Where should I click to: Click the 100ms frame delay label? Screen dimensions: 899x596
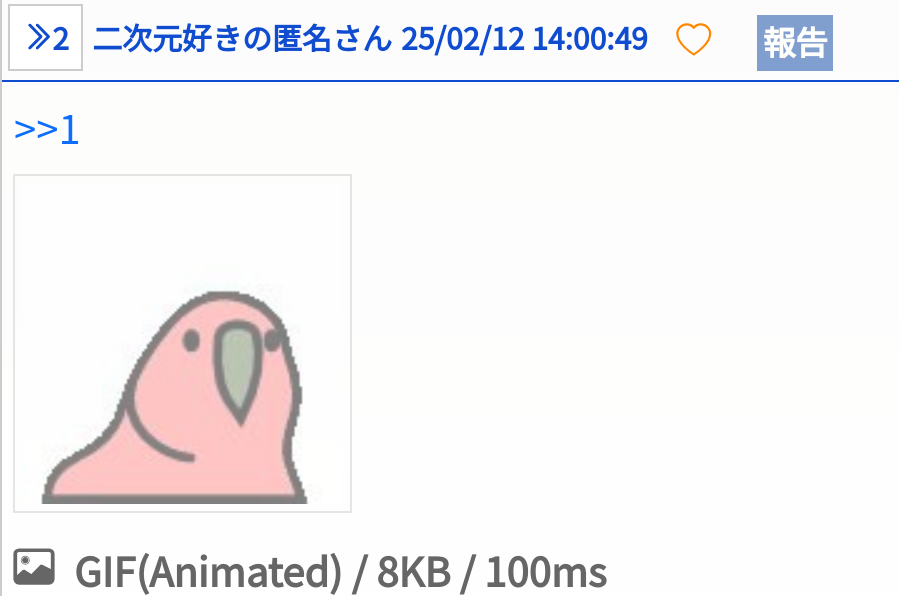pyautogui.click(x=546, y=572)
